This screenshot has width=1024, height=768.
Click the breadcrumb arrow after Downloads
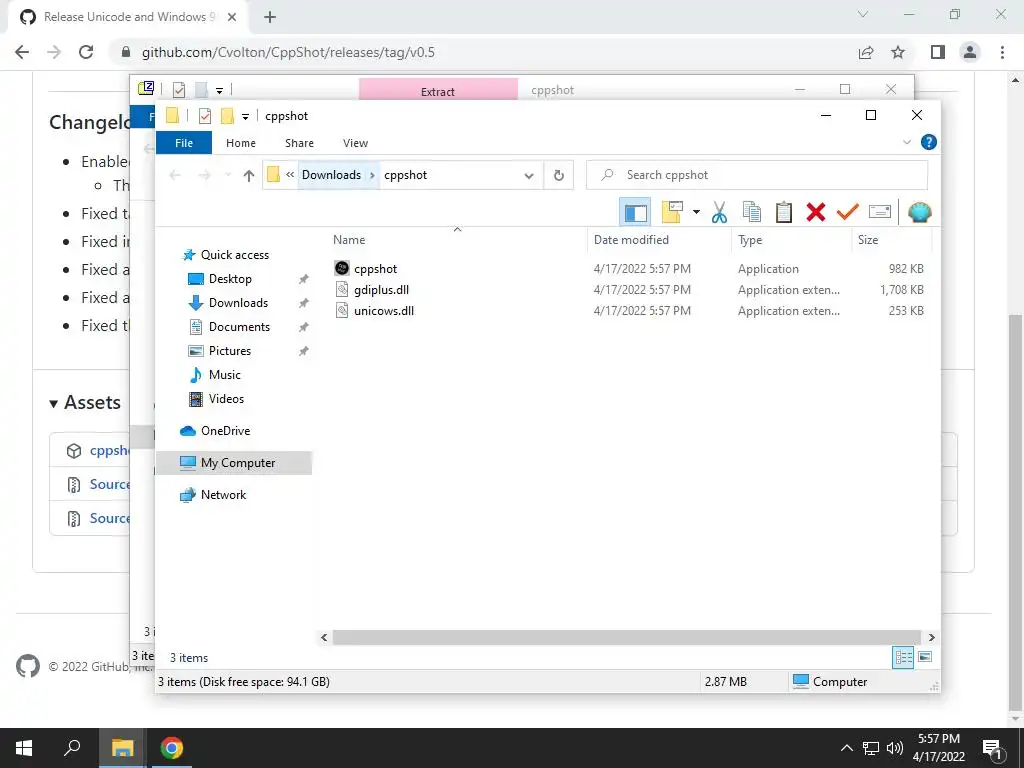click(x=372, y=175)
